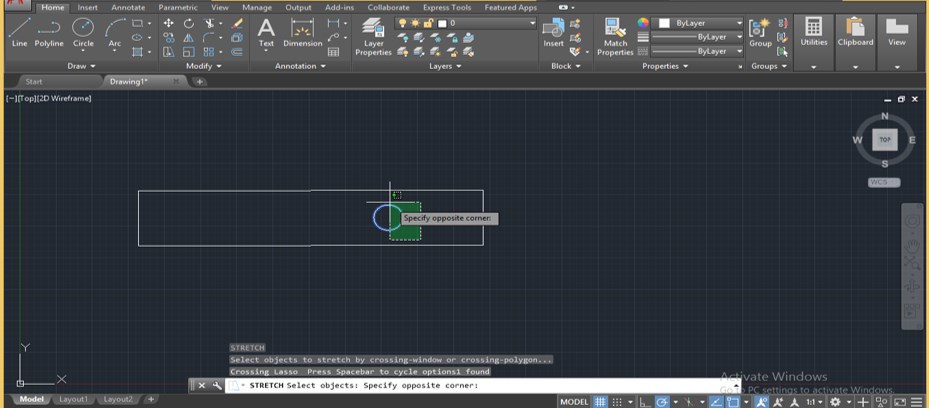Choose the Hatch tool
929x408 pixels.
pyautogui.click(x=137, y=52)
